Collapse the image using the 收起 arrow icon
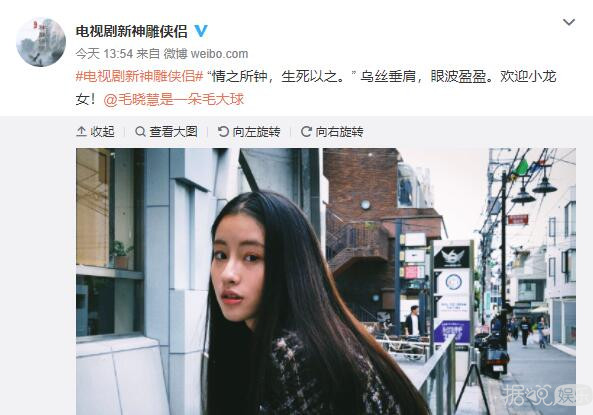This screenshot has height=415, width=593. 81,132
